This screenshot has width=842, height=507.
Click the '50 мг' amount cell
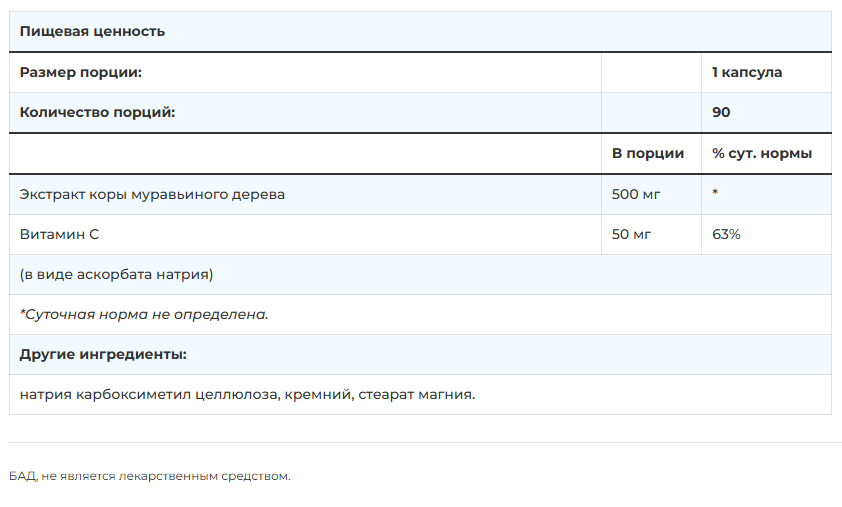[x=632, y=234]
